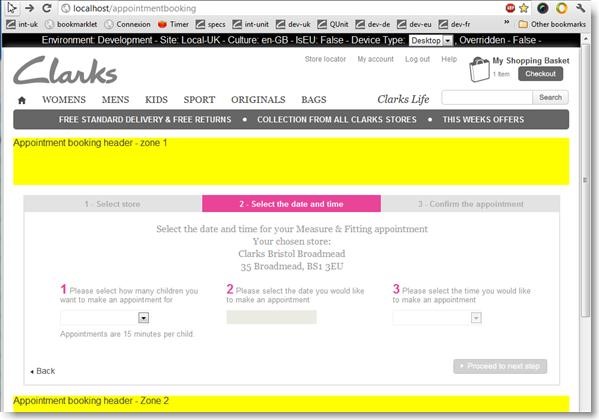Click the Store locator link

[x=325, y=59]
